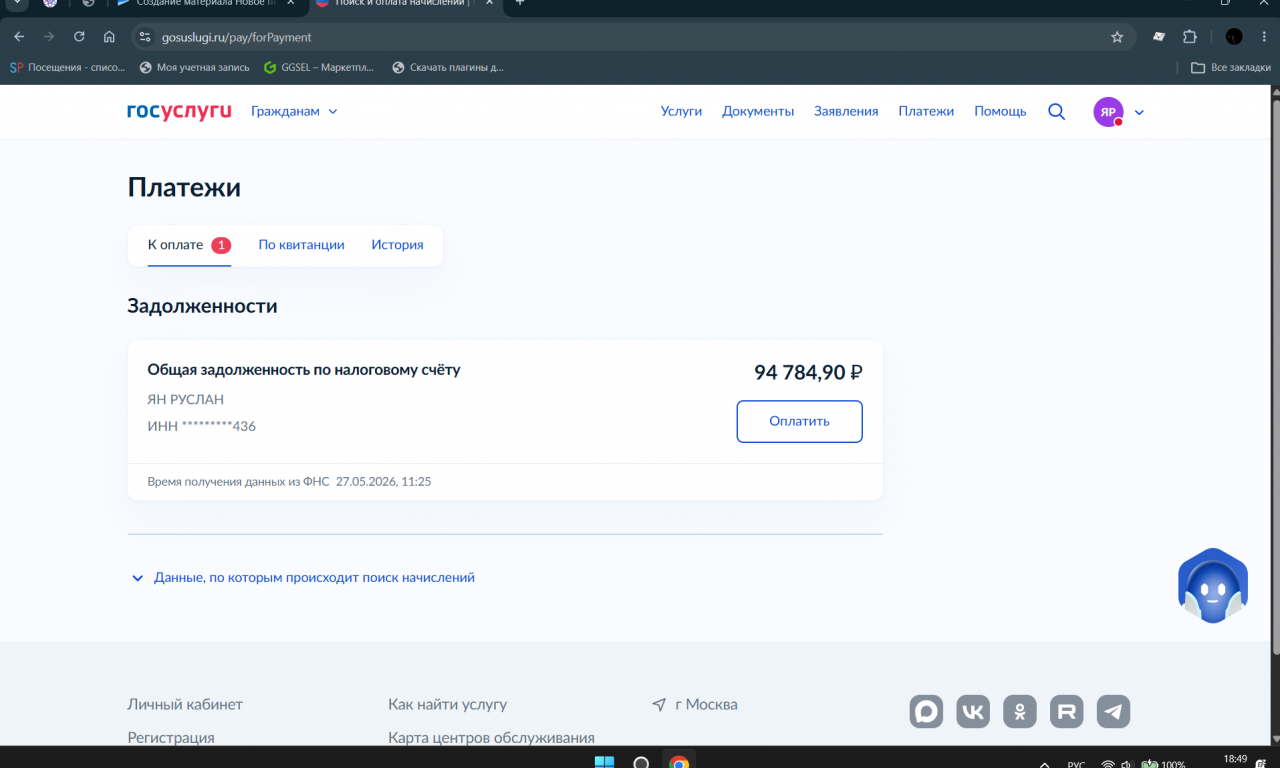This screenshot has width=1280, height=768.
Task: Open the Telegram footer icon
Action: pyautogui.click(x=1114, y=711)
